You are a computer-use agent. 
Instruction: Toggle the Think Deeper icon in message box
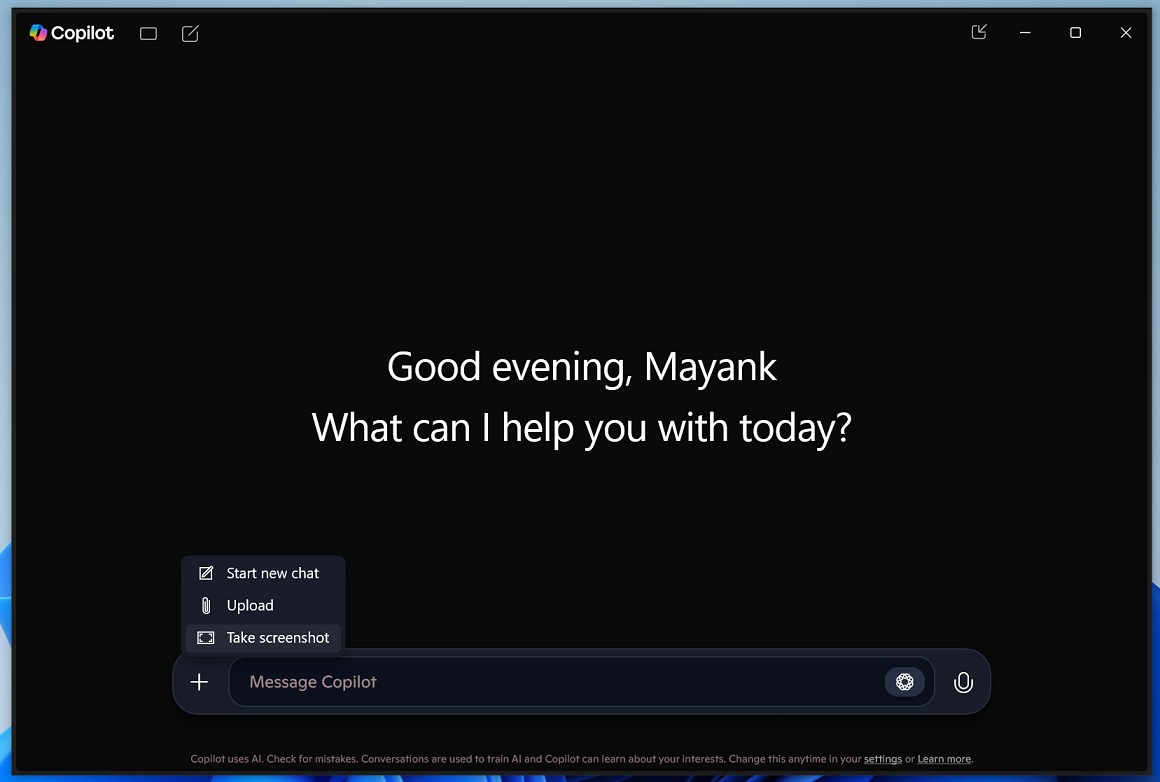coord(904,682)
